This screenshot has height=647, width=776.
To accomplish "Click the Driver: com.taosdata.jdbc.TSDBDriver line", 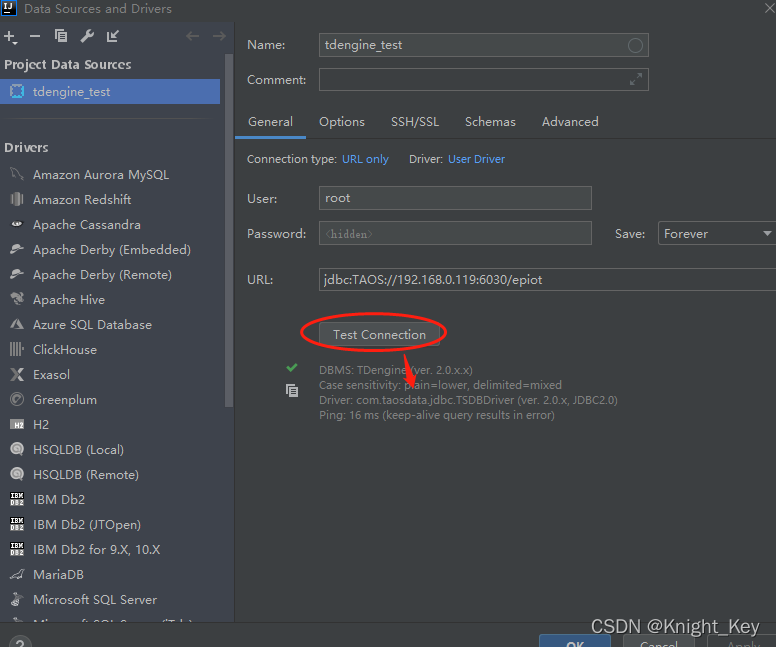I will (468, 400).
